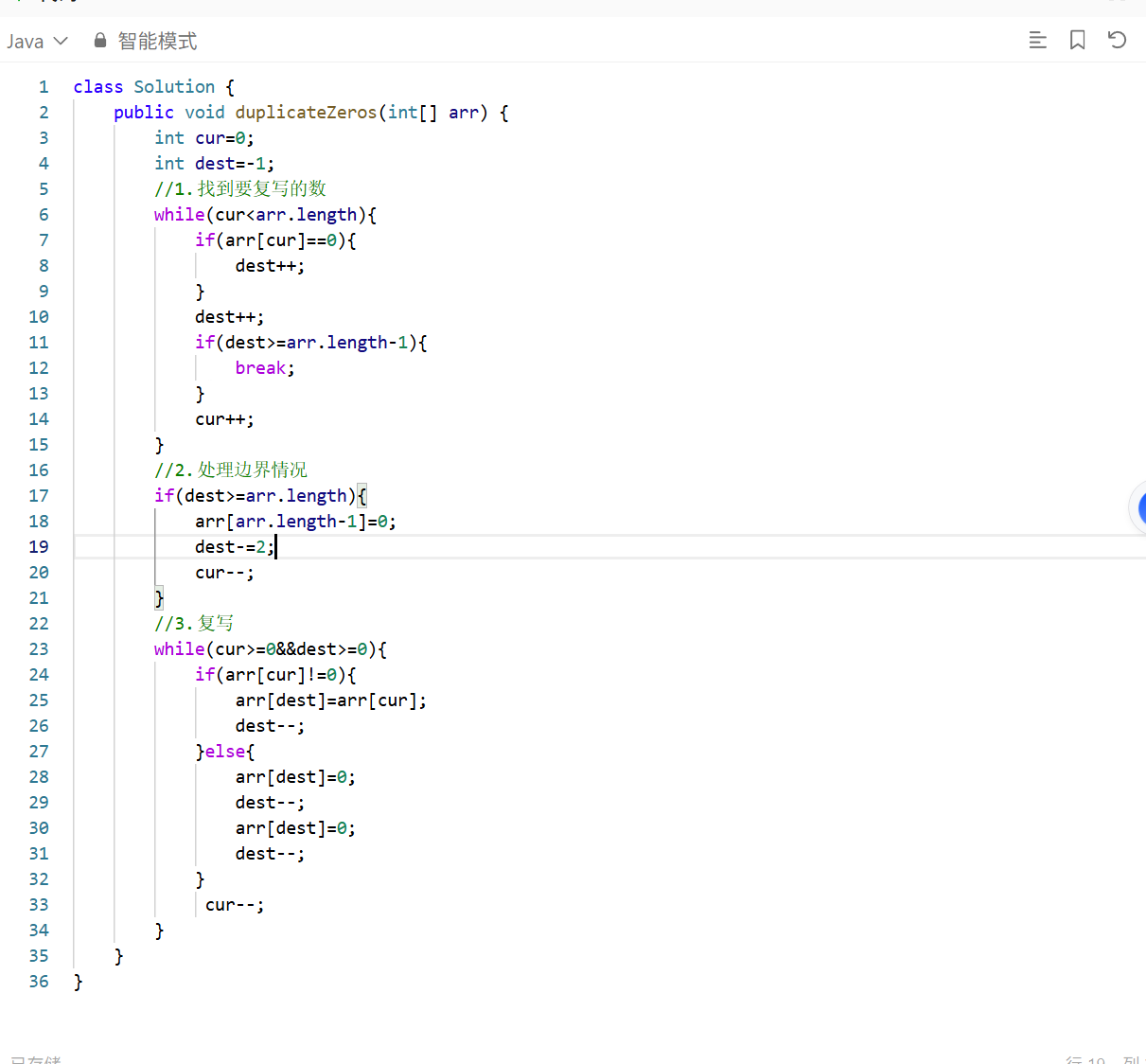Toggle the 智能模式 smart mode label
Viewport: 1146px width, 1064px height.
(157, 41)
